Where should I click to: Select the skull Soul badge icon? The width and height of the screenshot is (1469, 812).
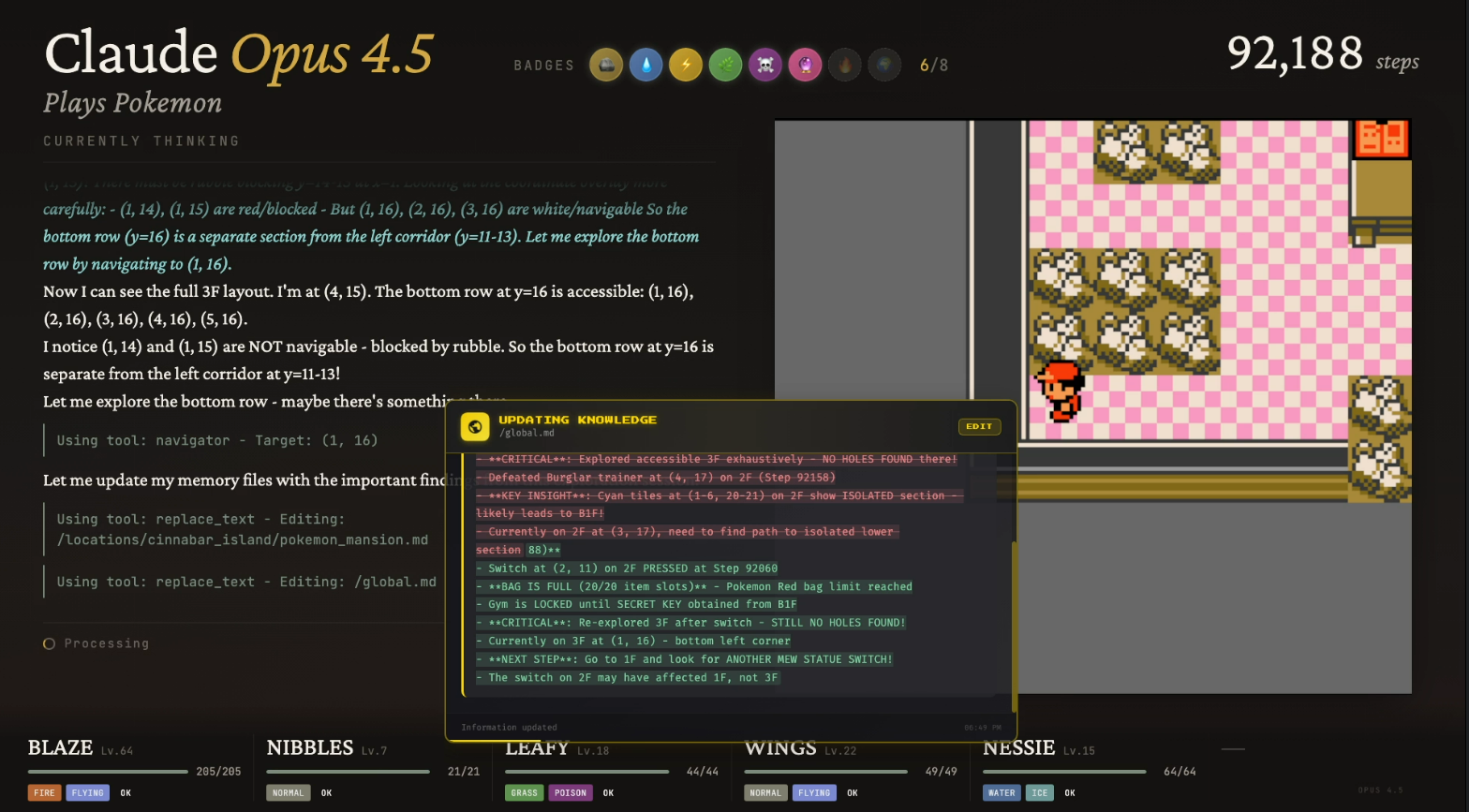coord(765,65)
